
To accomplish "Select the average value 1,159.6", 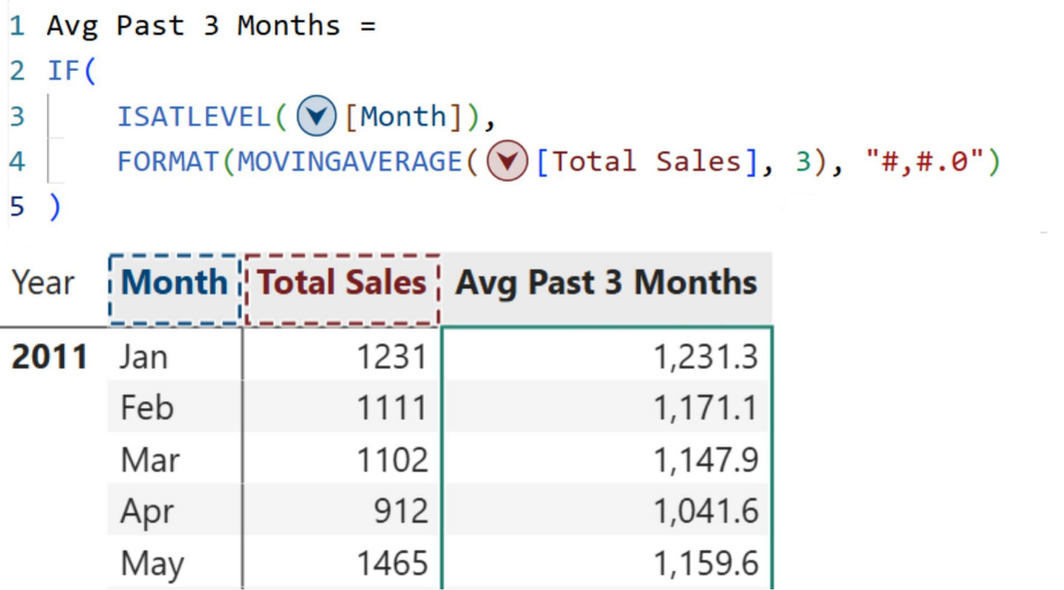I will (x=705, y=564).
